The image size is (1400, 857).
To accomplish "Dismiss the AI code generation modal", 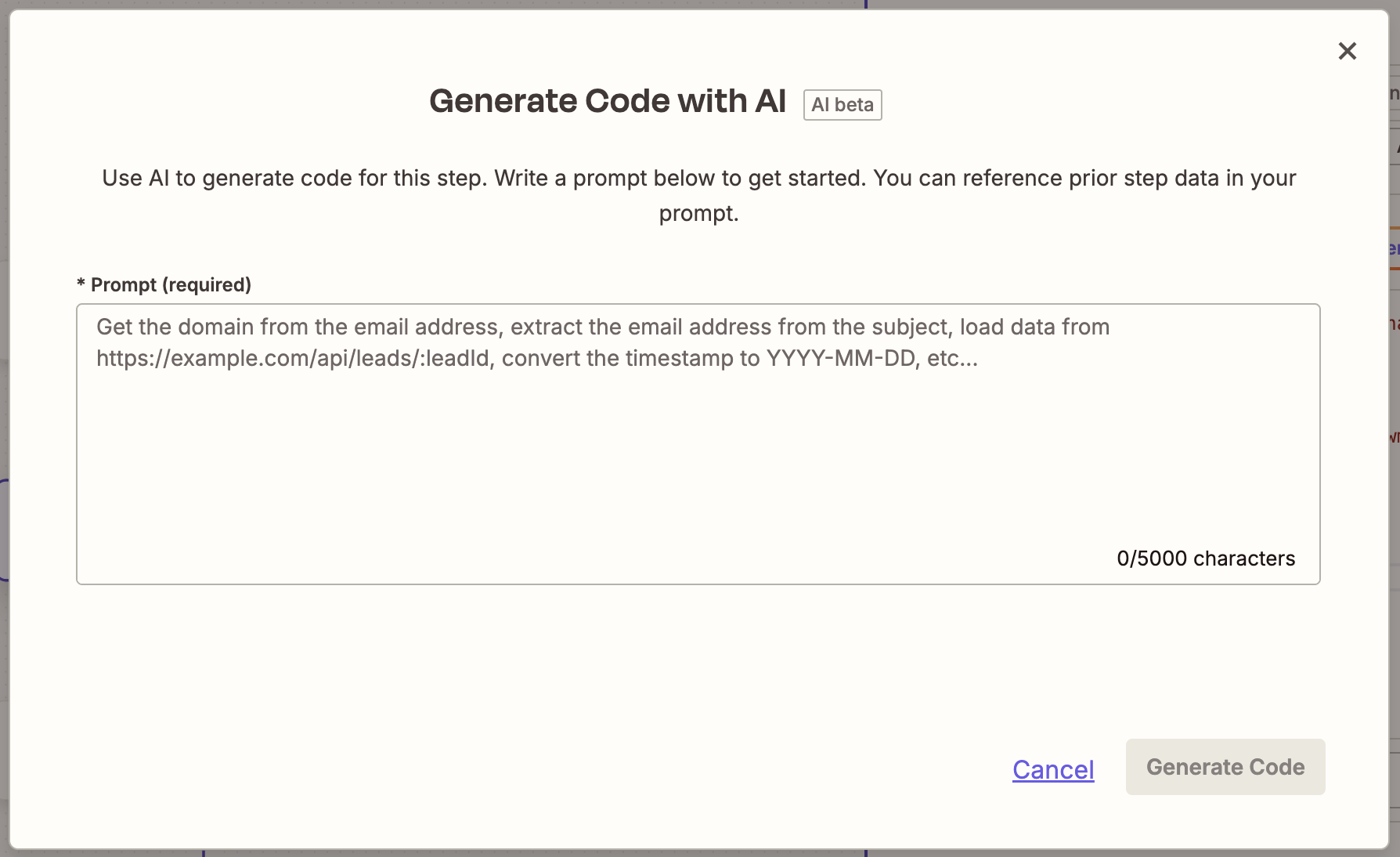I will coord(1348,51).
